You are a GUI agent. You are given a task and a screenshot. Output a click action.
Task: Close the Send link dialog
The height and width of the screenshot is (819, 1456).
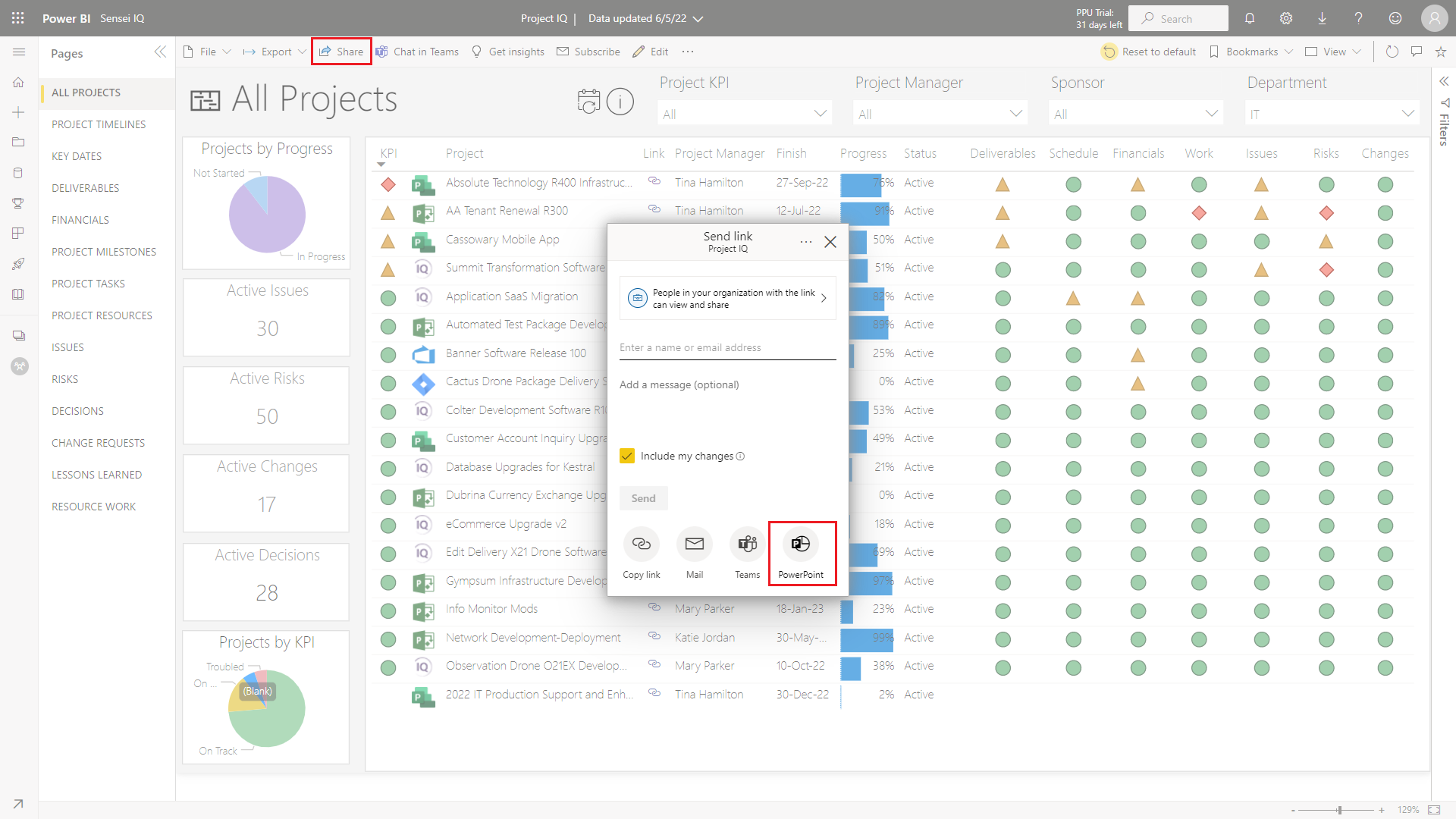coord(830,242)
